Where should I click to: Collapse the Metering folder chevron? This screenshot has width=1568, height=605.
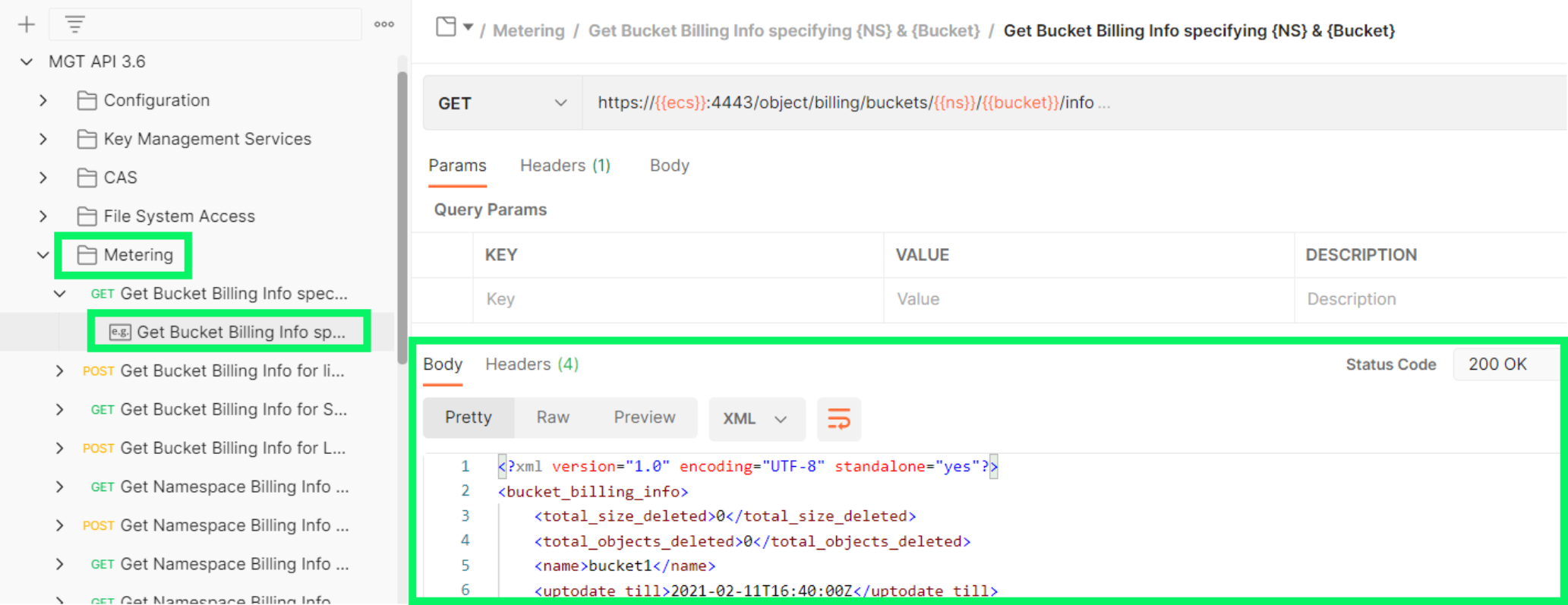click(43, 255)
